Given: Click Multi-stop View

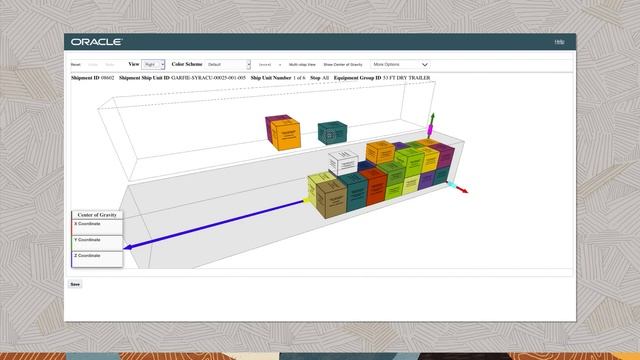Looking at the screenshot, I should (302, 64).
